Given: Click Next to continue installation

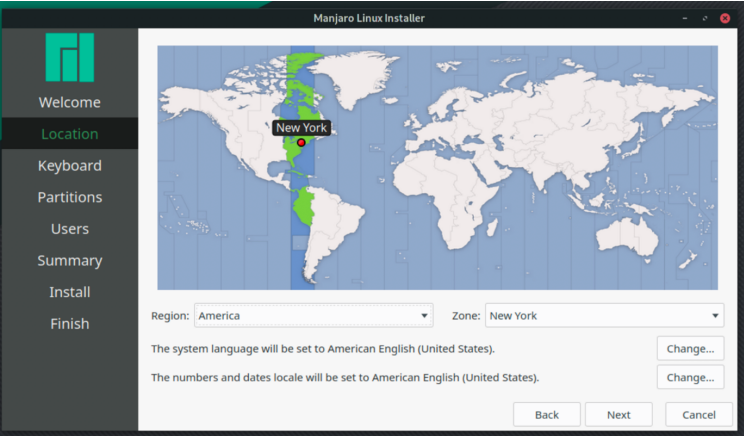Looking at the screenshot, I should pyautogui.click(x=619, y=415).
